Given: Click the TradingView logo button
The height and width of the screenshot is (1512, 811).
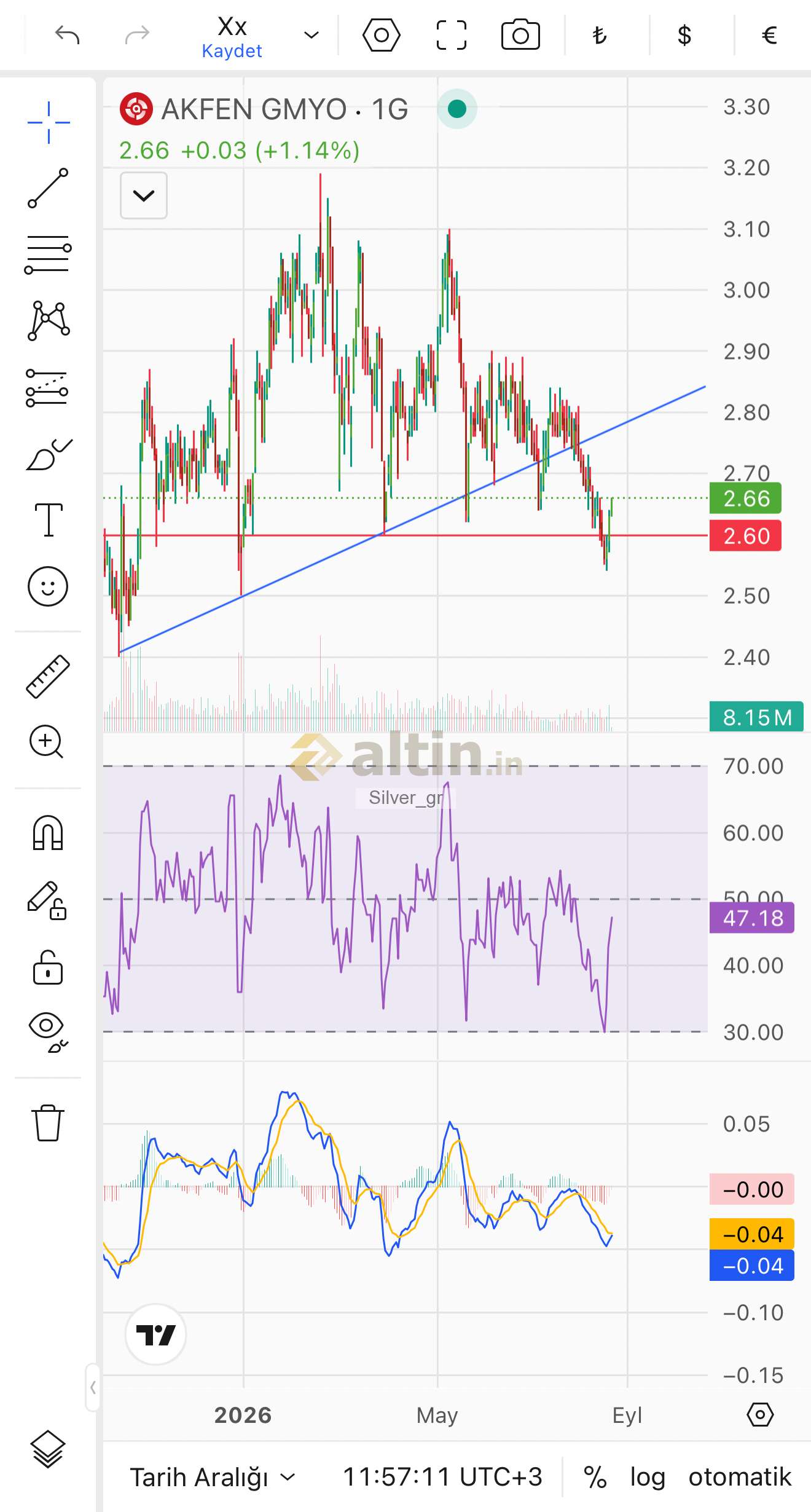Looking at the screenshot, I should 156,1334.
